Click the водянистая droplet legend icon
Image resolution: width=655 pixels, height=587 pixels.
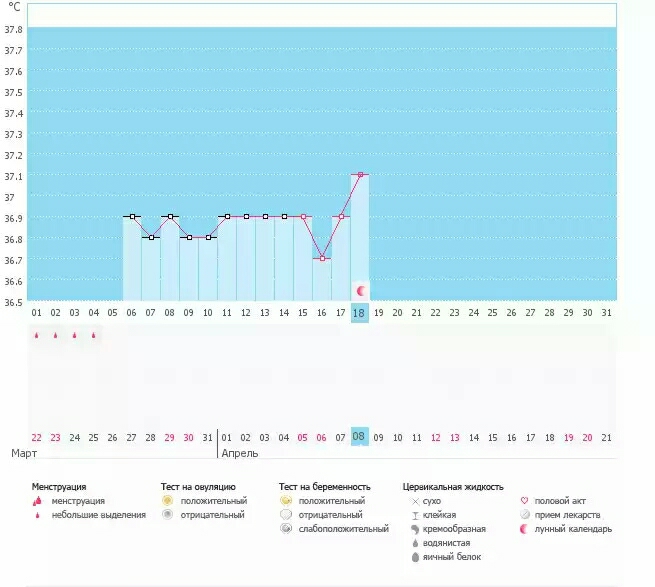[x=415, y=543]
